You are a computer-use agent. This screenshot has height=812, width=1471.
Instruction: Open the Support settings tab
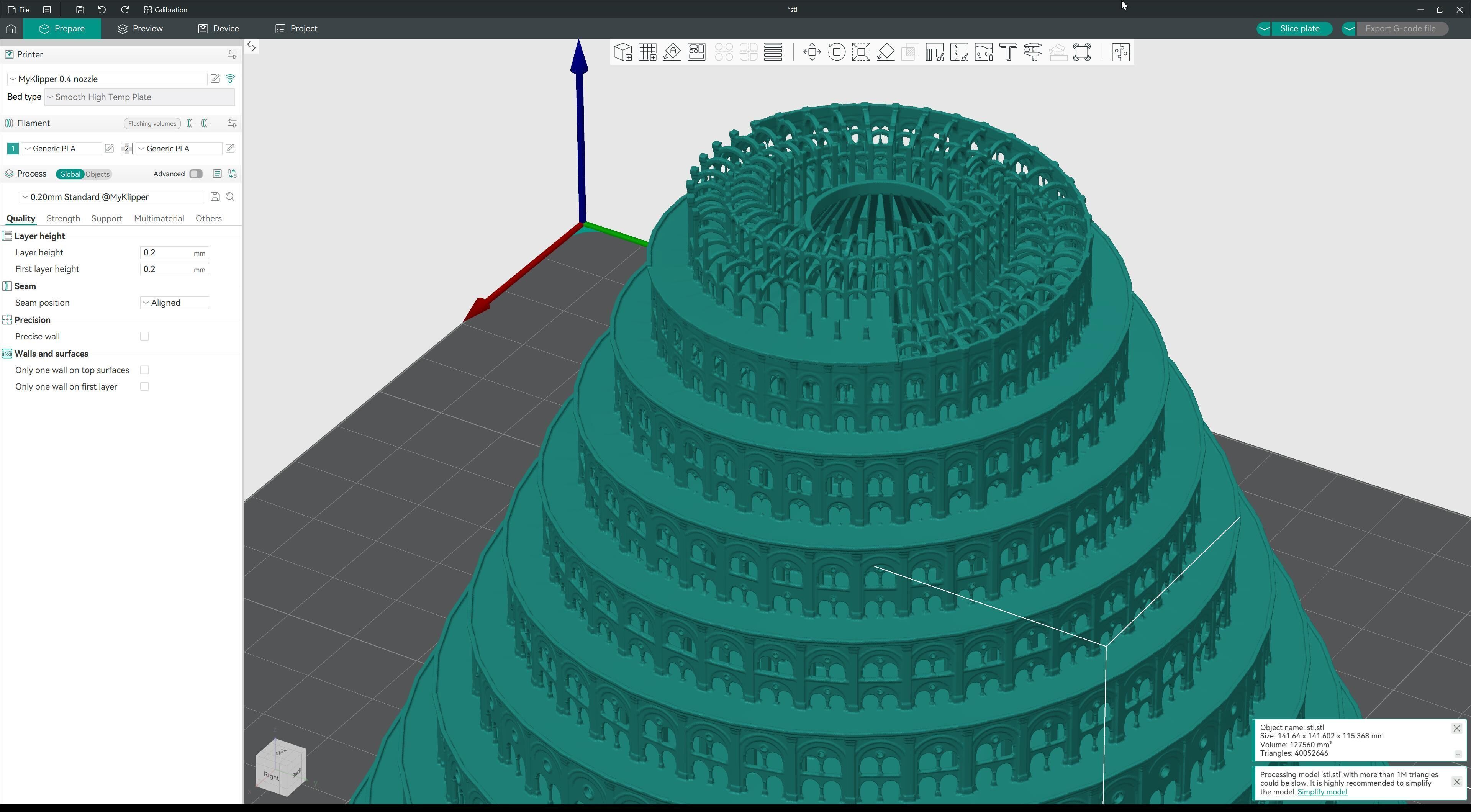pos(107,219)
